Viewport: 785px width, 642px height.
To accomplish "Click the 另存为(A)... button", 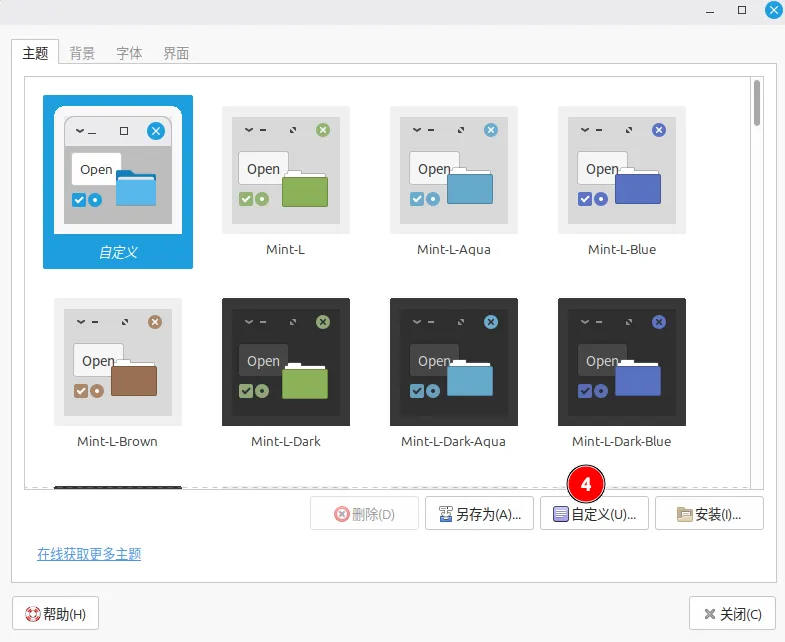I will [x=480, y=513].
